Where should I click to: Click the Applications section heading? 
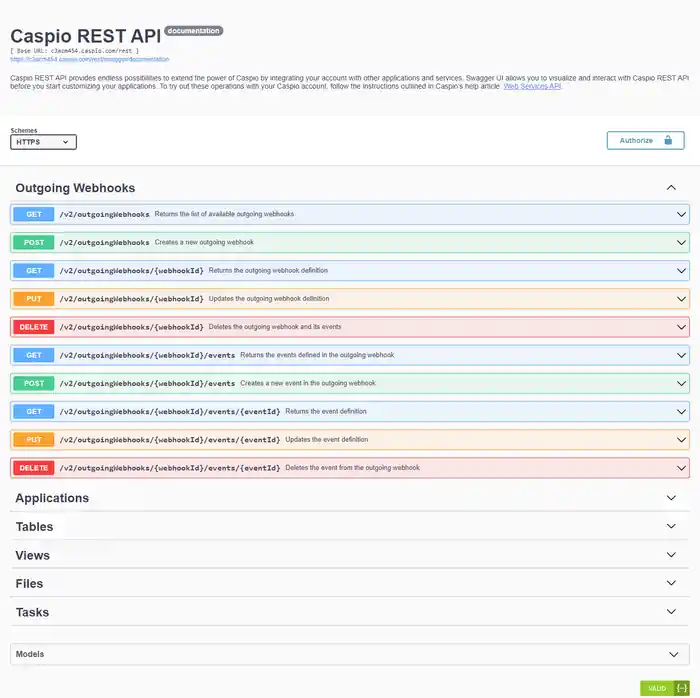52,498
